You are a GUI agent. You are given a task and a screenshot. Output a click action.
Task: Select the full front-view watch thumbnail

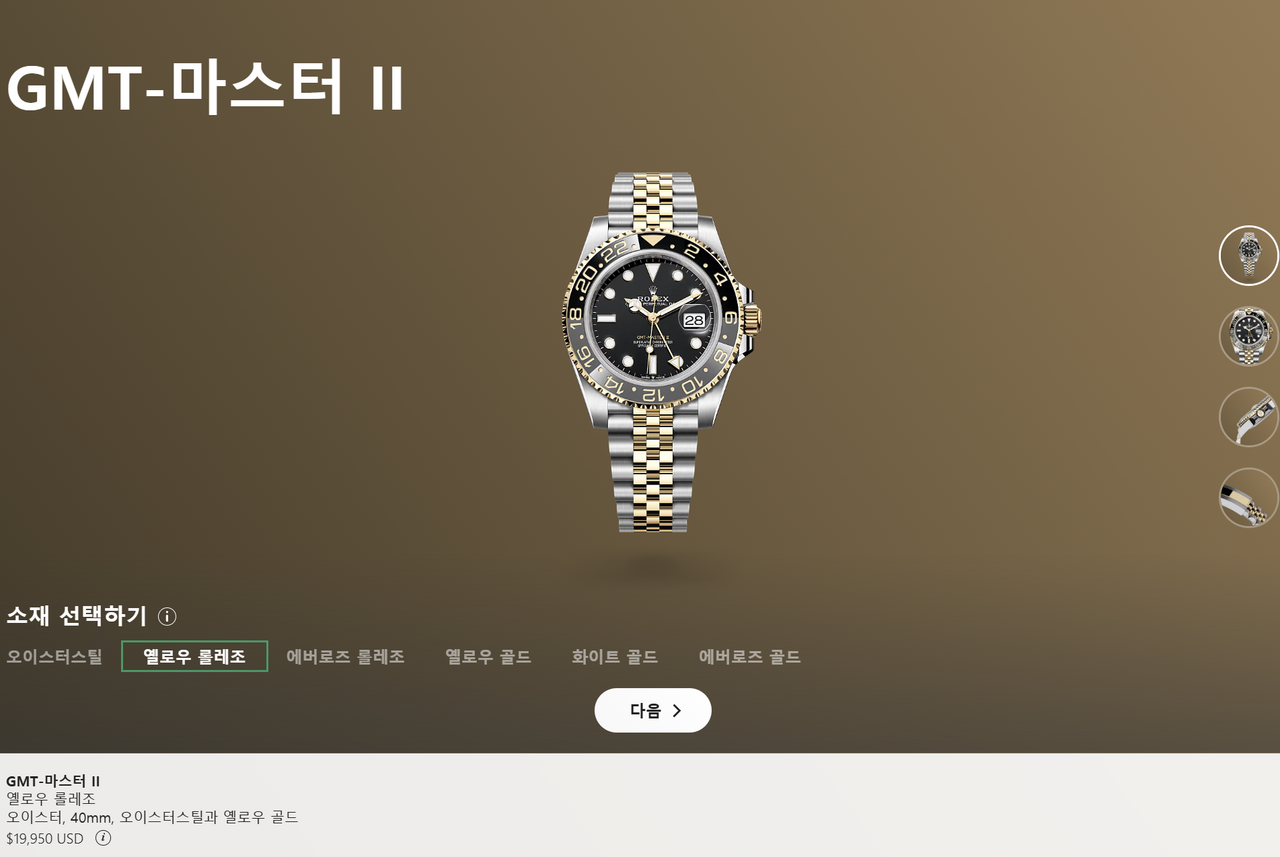[1248, 255]
